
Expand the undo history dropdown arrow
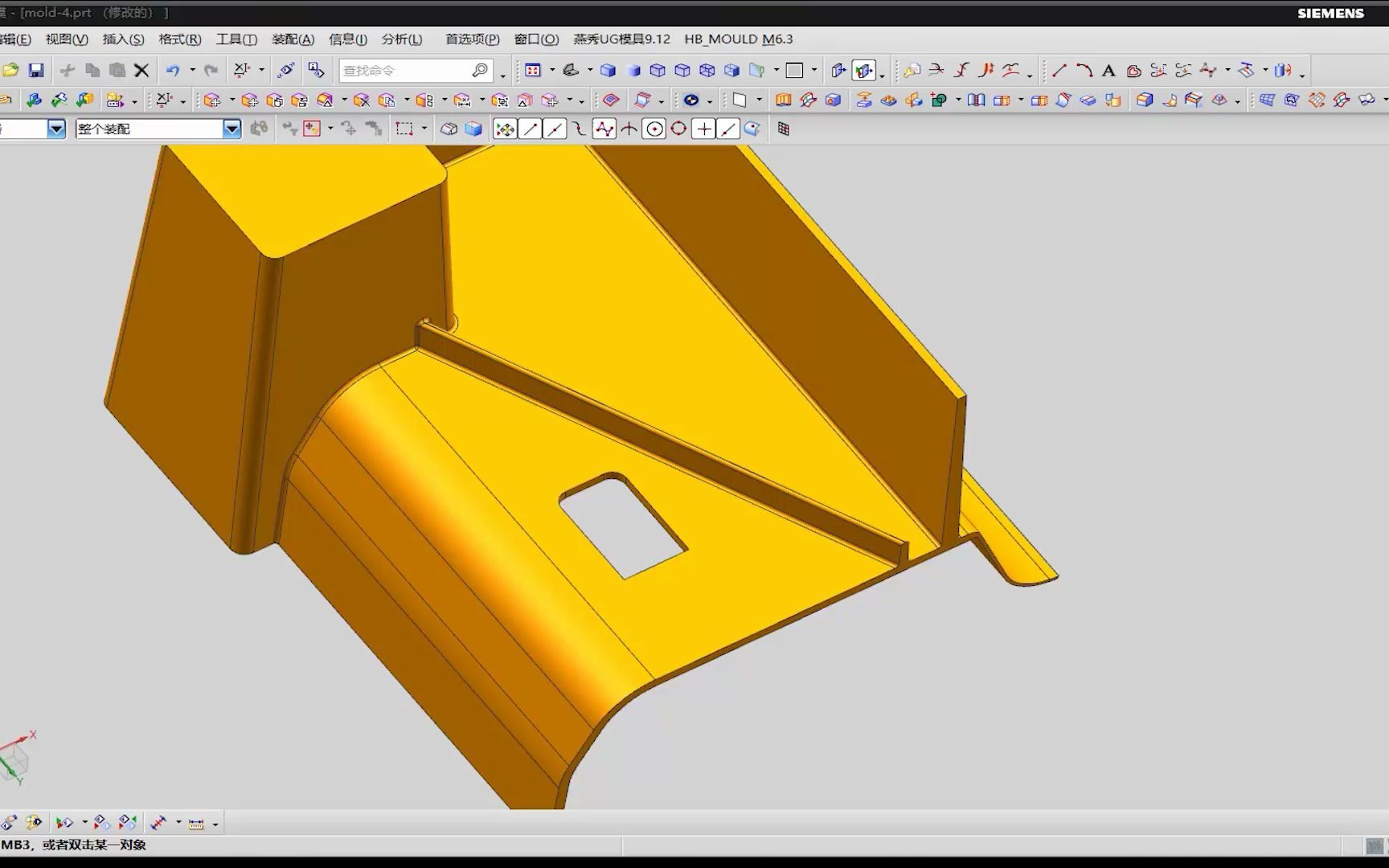coord(192,71)
